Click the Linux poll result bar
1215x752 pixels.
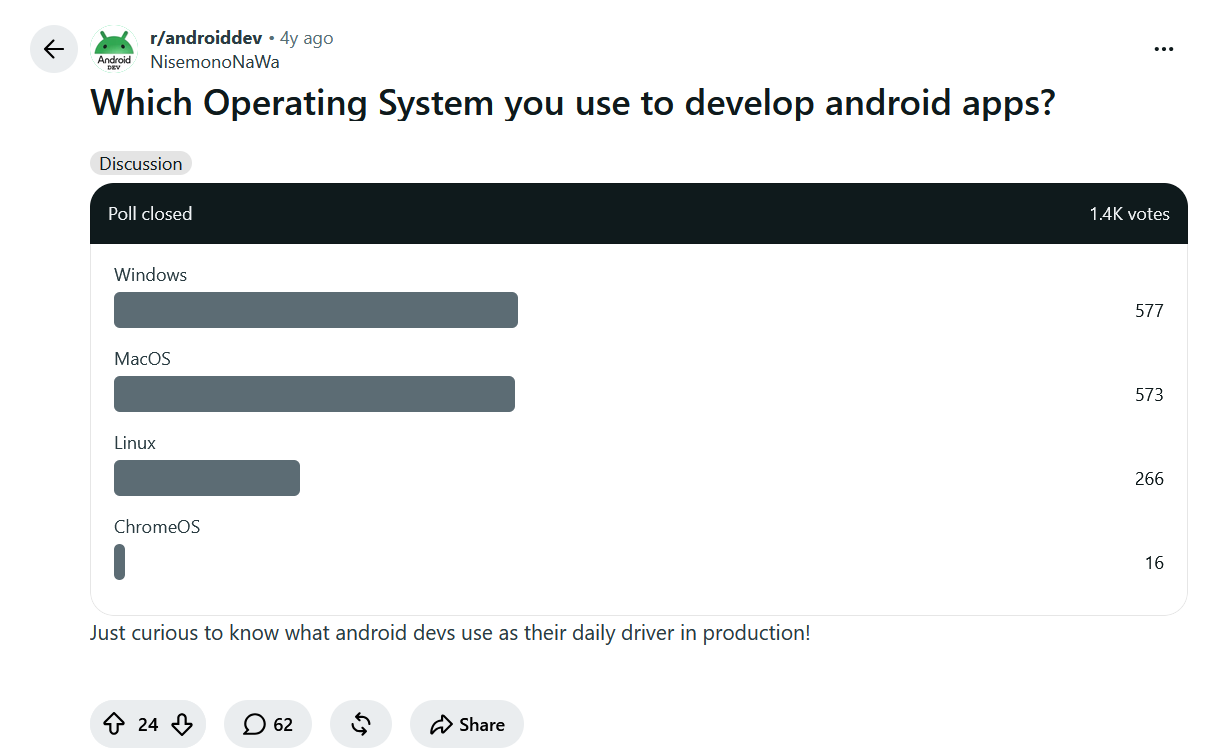[x=207, y=478]
